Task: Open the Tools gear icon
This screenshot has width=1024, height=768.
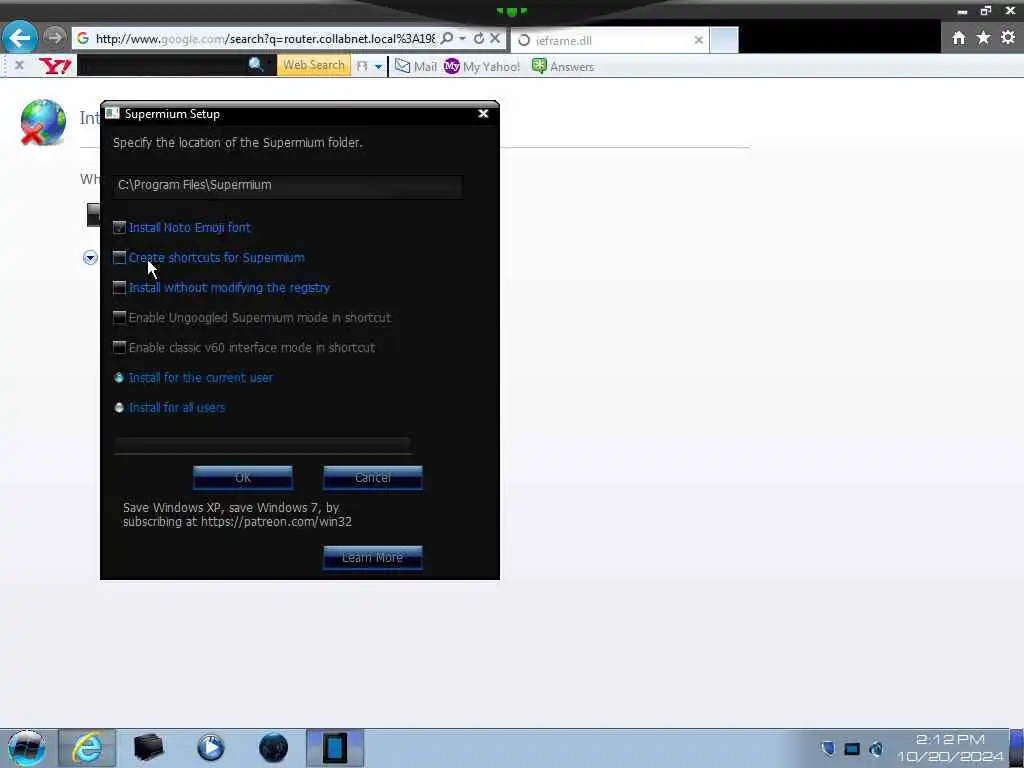Action: pyautogui.click(x=1008, y=37)
